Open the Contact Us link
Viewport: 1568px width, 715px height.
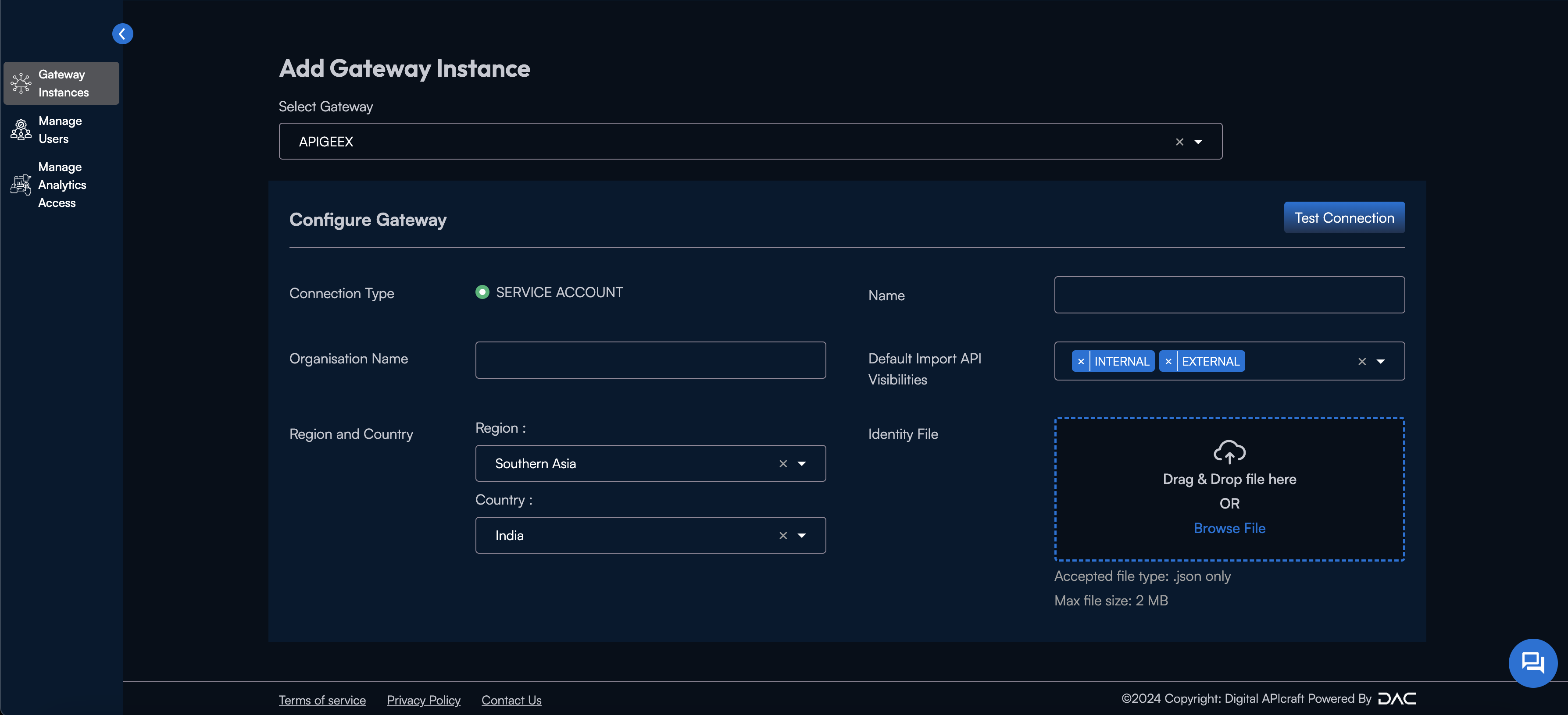(x=511, y=701)
